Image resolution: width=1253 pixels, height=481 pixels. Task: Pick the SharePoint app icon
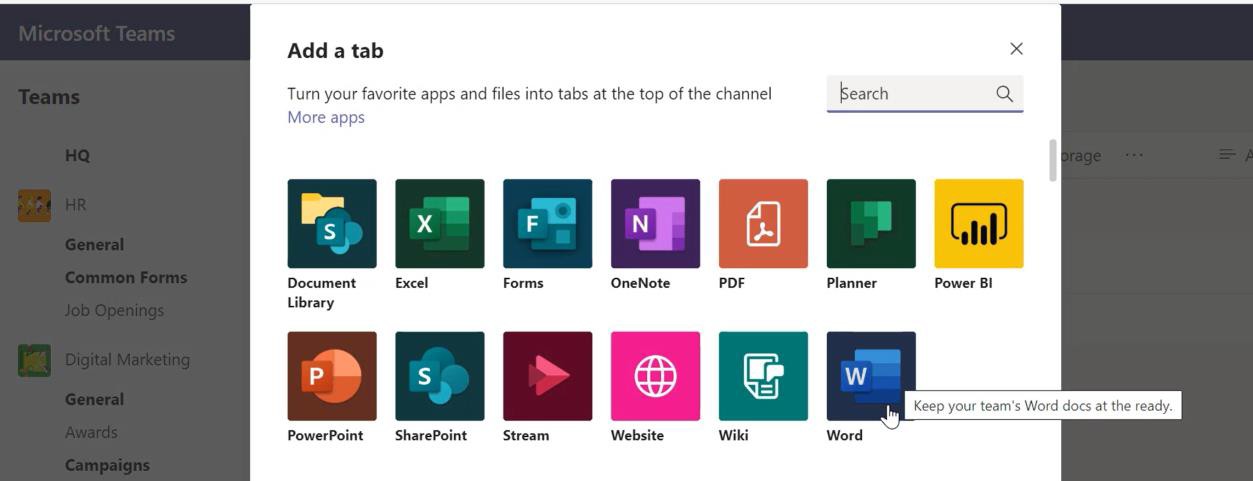(x=440, y=376)
